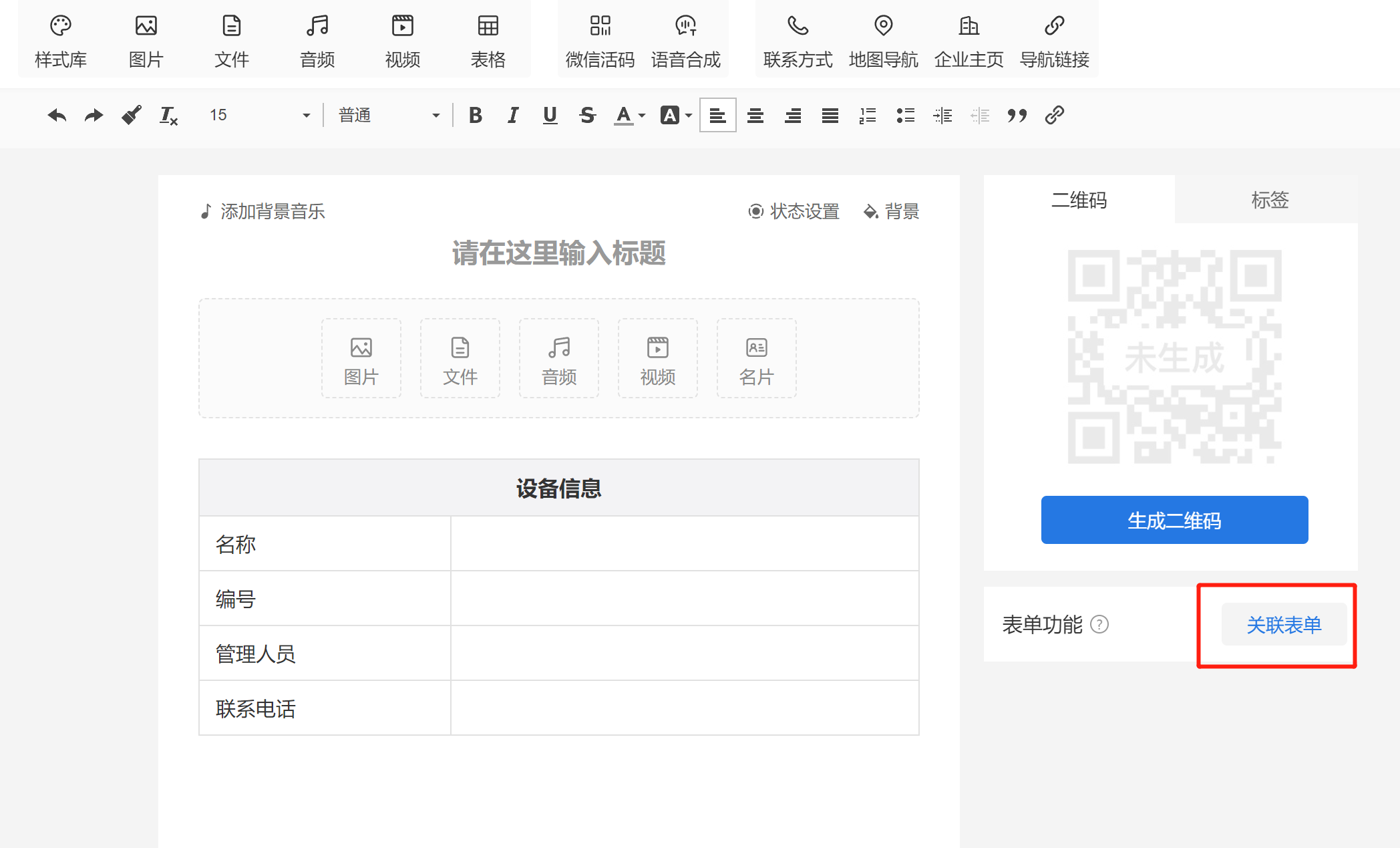Insert a file using the top 文件 tool
The height and width of the screenshot is (848, 1400).
232,41
